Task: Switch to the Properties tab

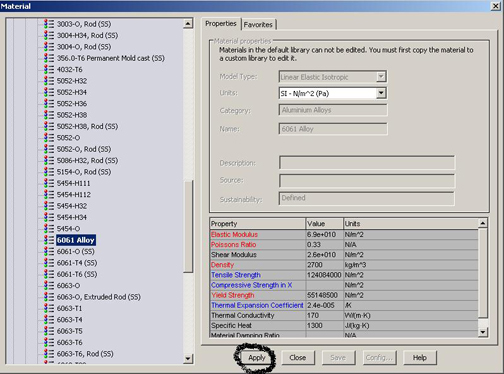Action: pos(220,24)
